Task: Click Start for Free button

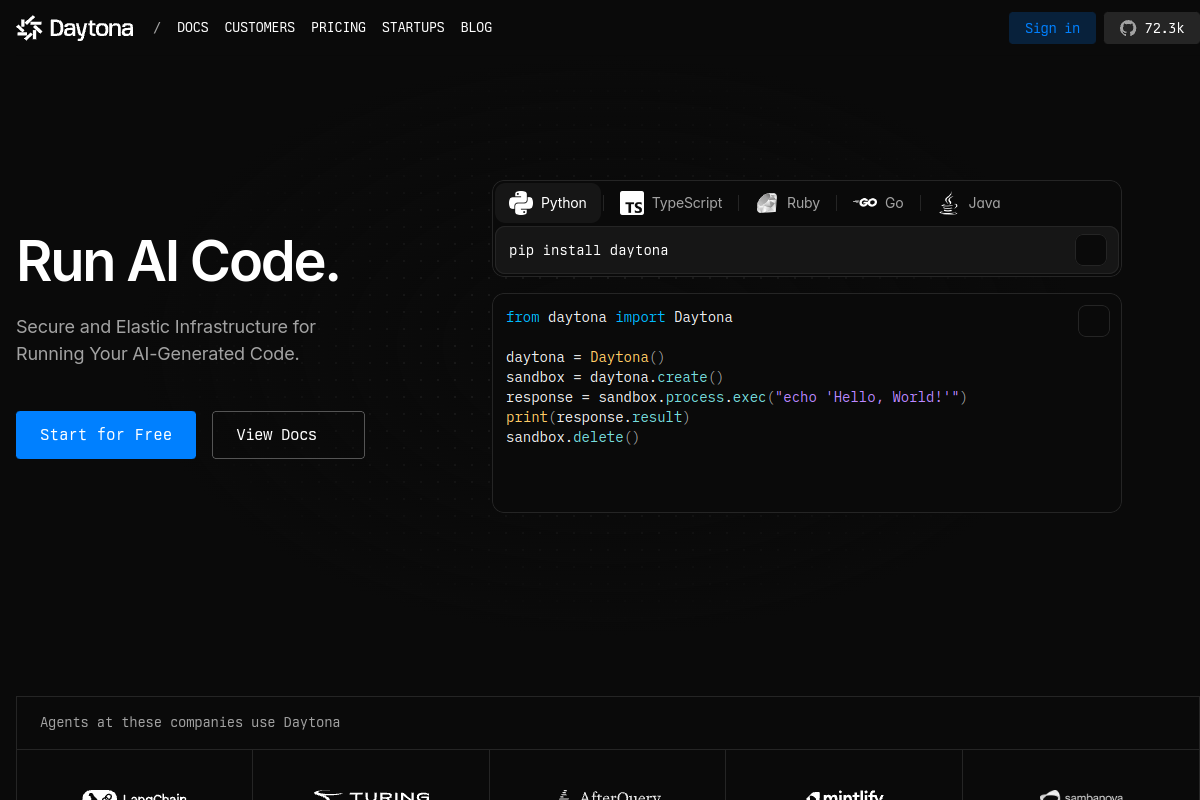Action: tap(106, 435)
